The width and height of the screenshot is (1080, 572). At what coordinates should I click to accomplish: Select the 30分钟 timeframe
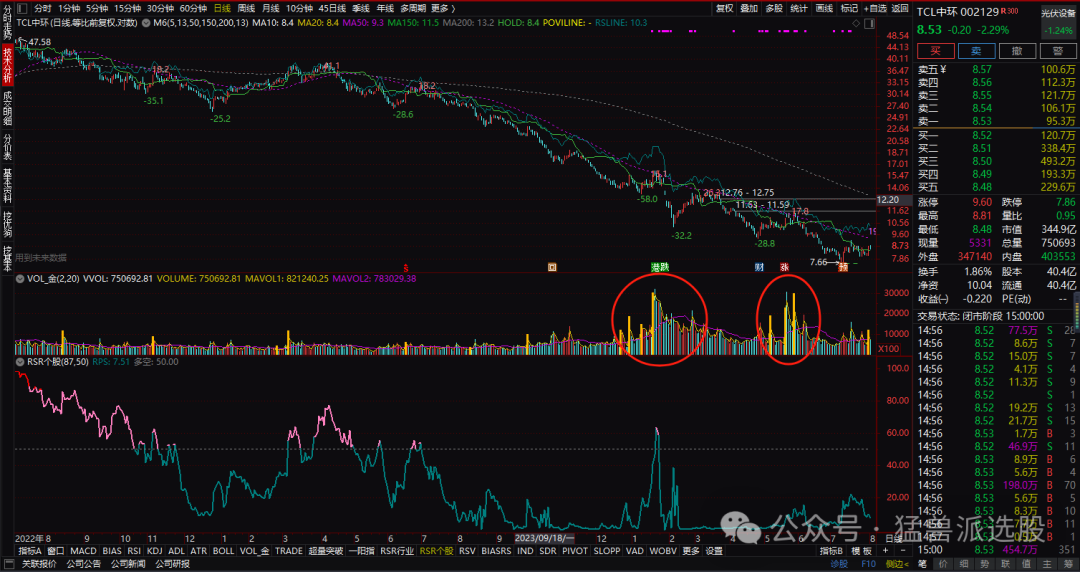tap(160, 8)
